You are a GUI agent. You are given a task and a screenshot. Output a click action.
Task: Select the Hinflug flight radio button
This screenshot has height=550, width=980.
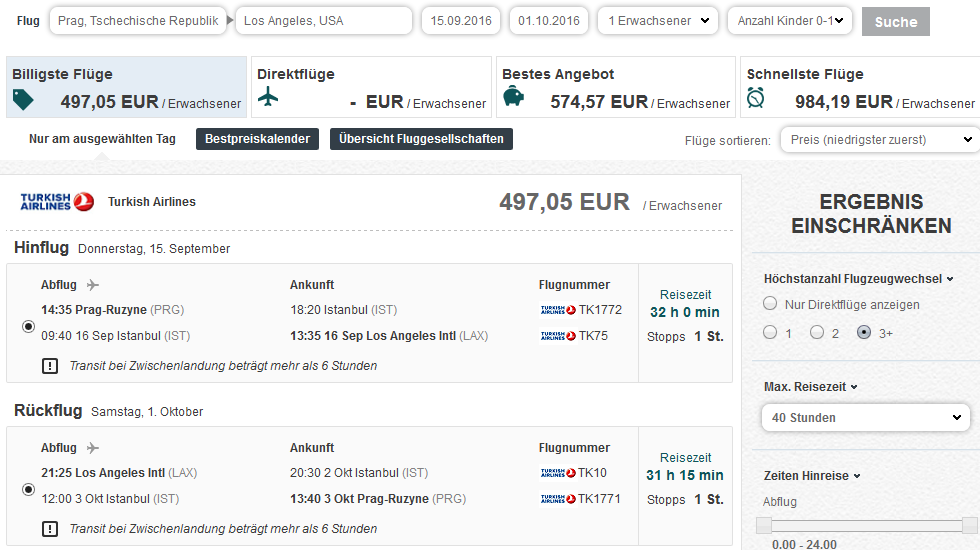[28, 326]
